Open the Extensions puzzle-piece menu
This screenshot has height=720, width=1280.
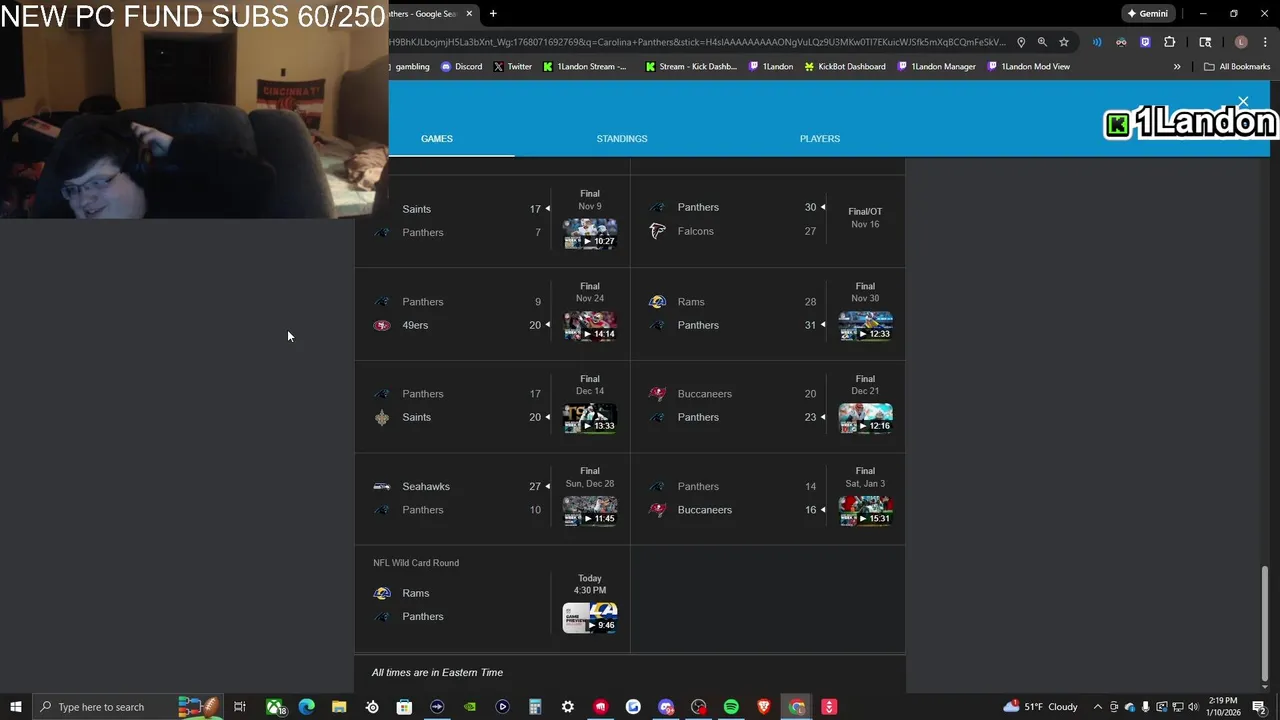[x=1170, y=42]
